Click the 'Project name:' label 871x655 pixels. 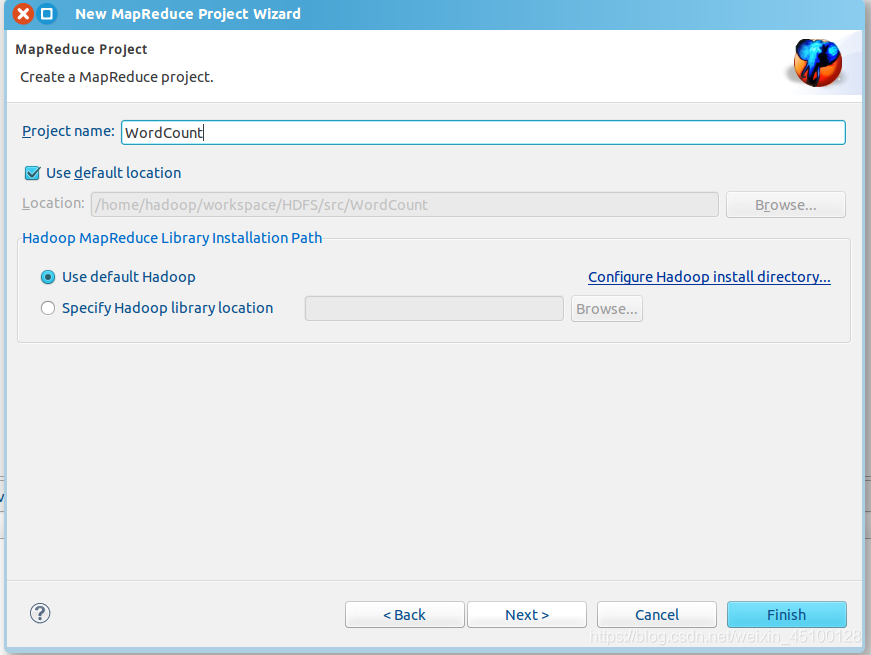click(68, 131)
